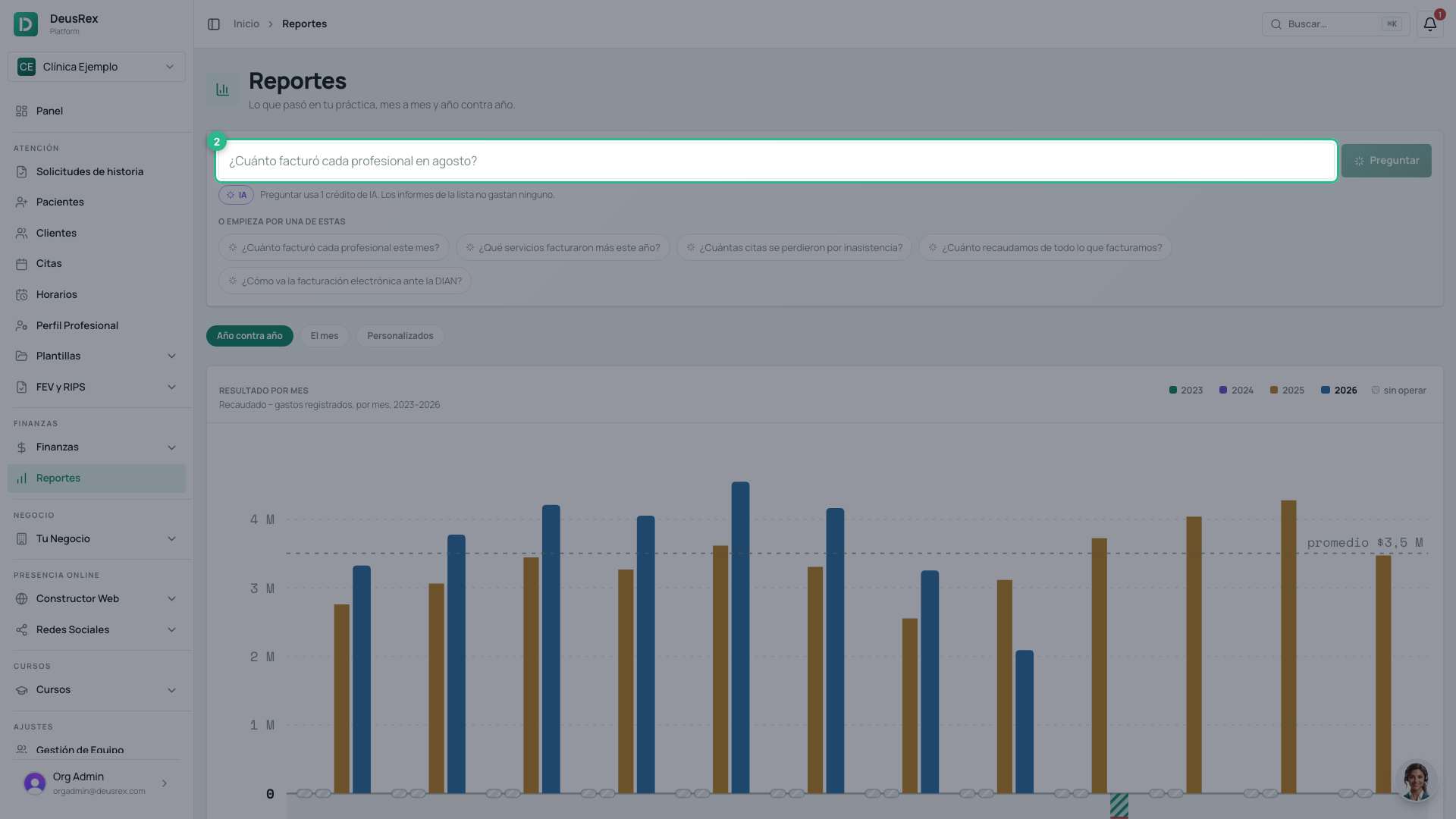Toggle the 2025 series in legend
This screenshot has height=819, width=1456.
(x=1287, y=391)
